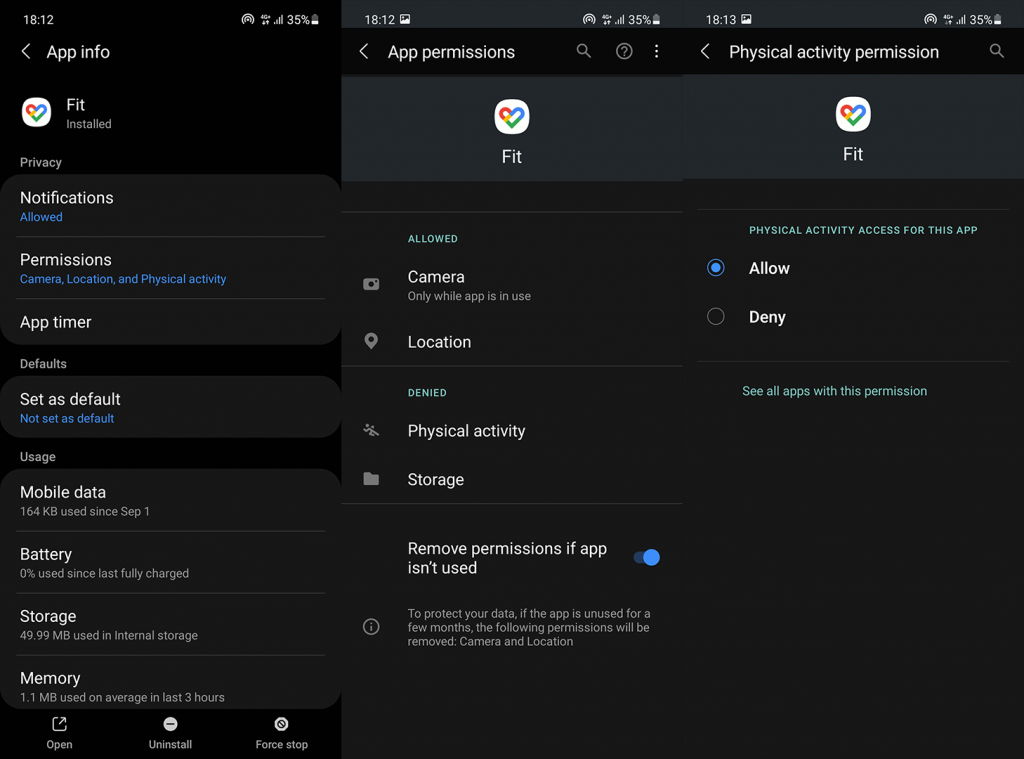Tap the Allow option label
This screenshot has height=759, width=1024.
(769, 268)
